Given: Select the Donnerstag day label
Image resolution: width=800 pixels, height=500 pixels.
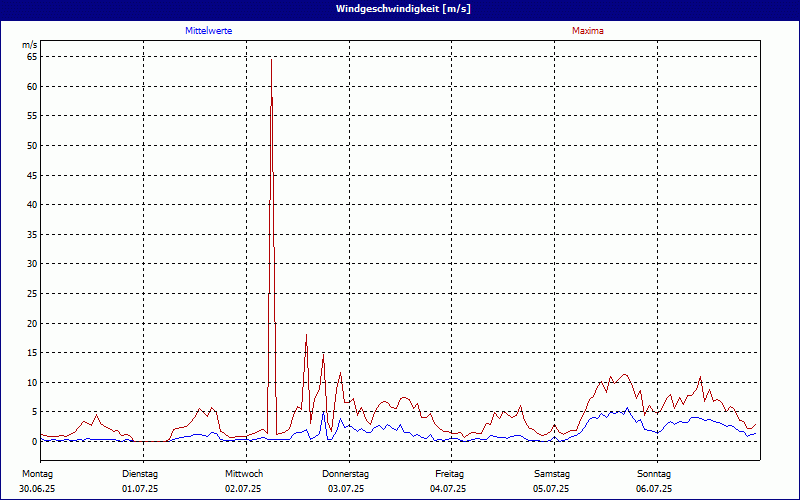Looking at the screenshot, I should [x=346, y=474].
